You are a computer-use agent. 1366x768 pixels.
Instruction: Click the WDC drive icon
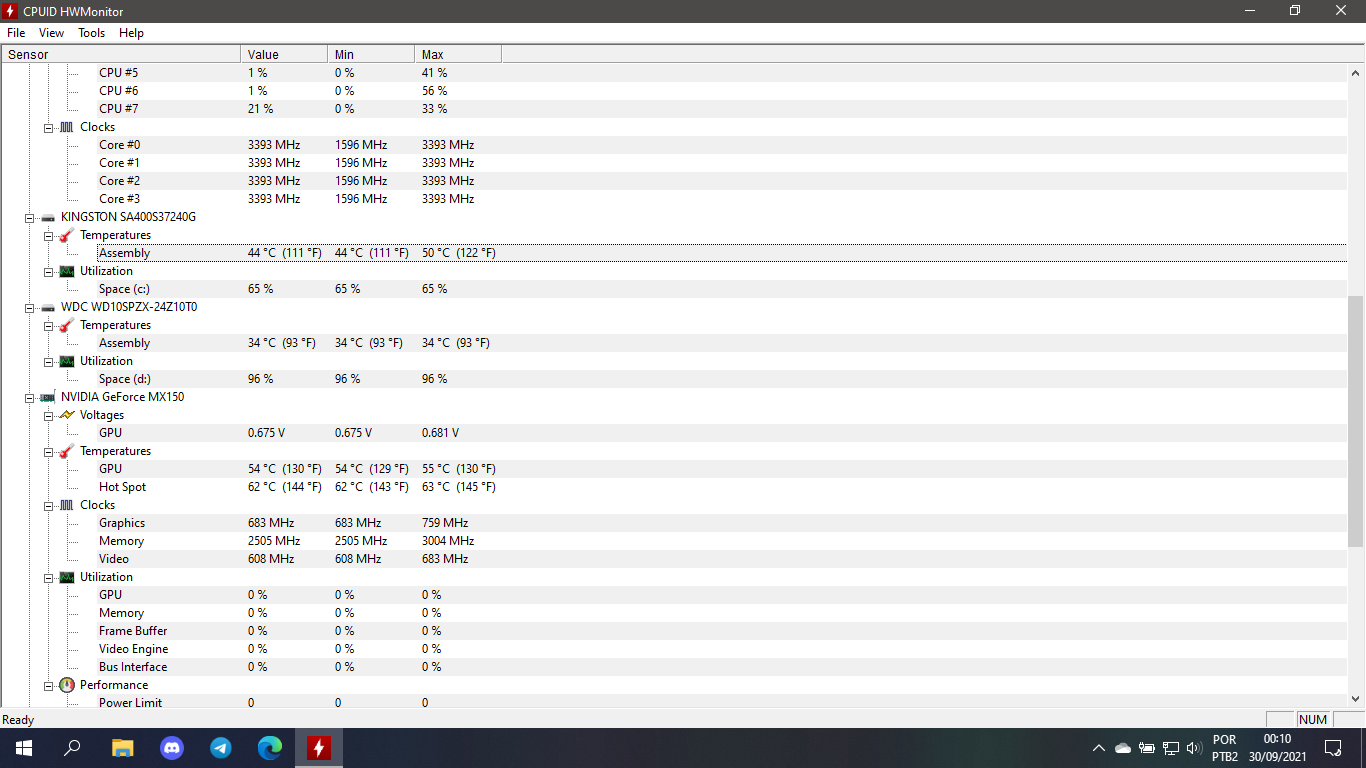47,307
